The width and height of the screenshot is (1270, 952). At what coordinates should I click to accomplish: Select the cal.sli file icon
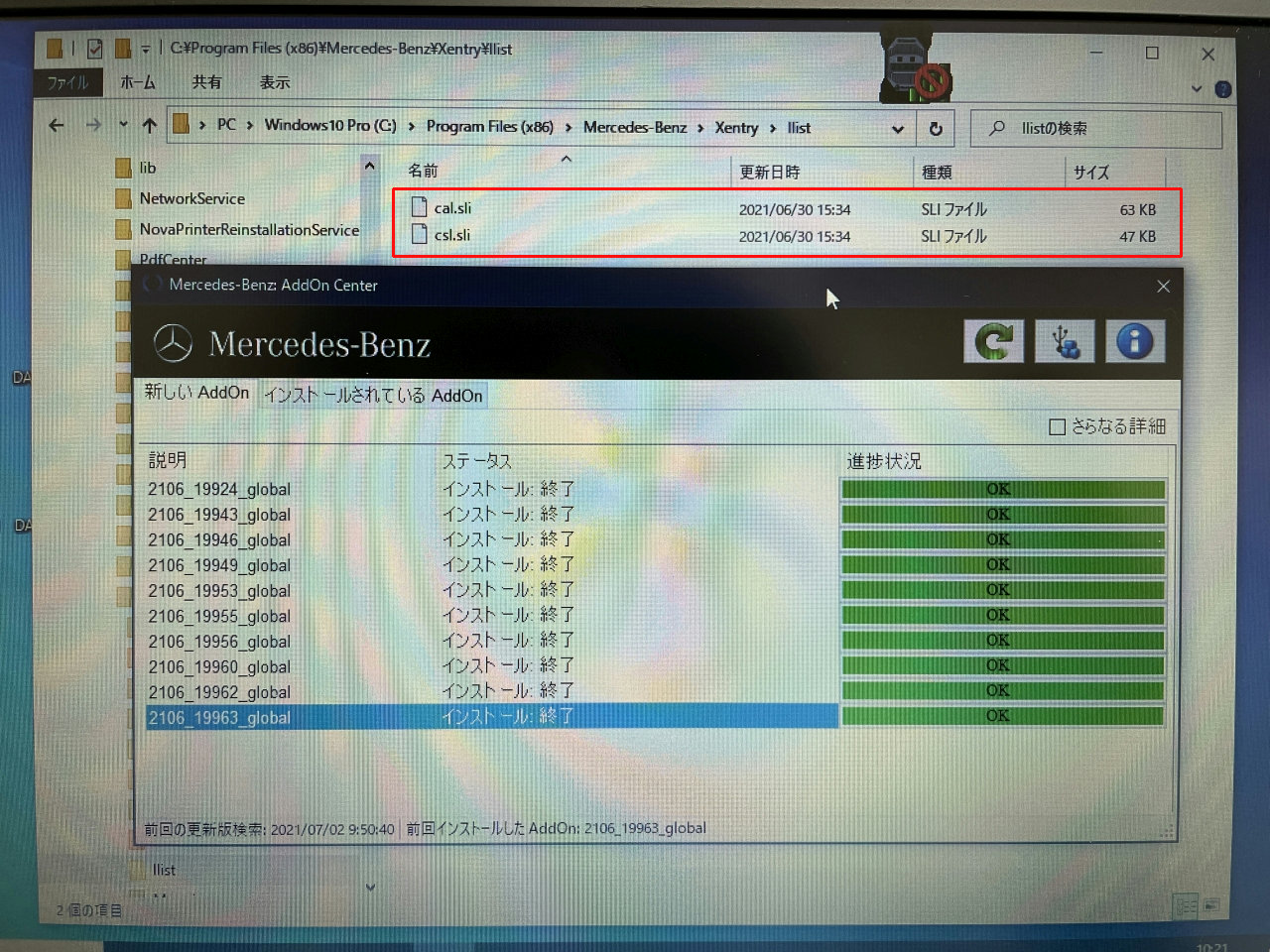(420, 207)
